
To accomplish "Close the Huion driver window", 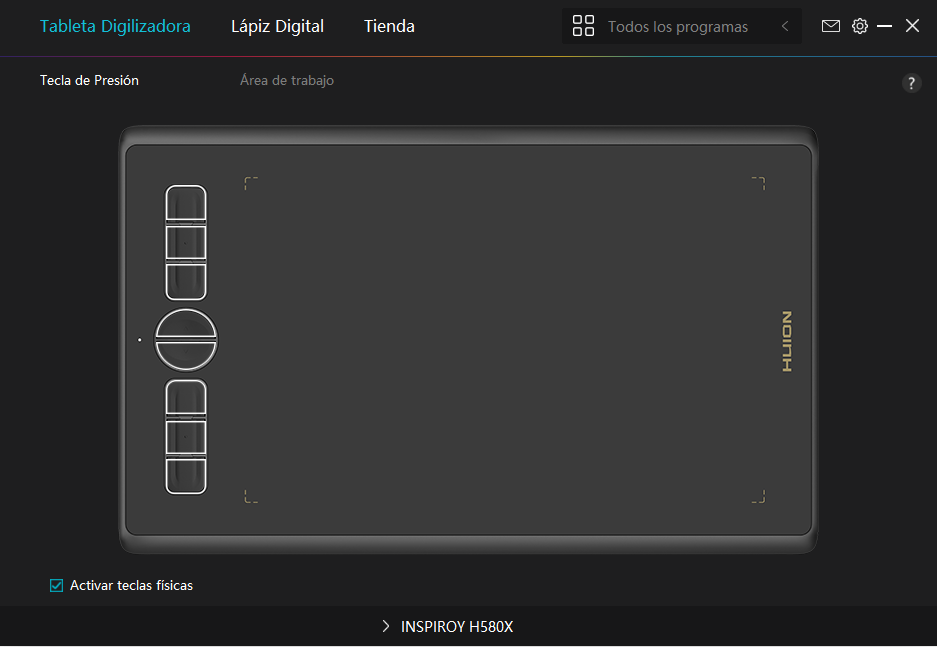I will [912, 26].
